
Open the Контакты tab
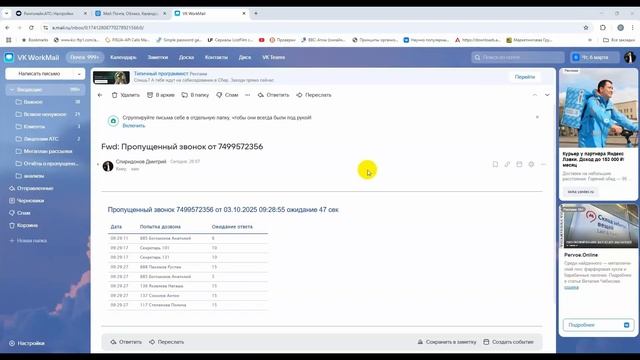(216, 58)
